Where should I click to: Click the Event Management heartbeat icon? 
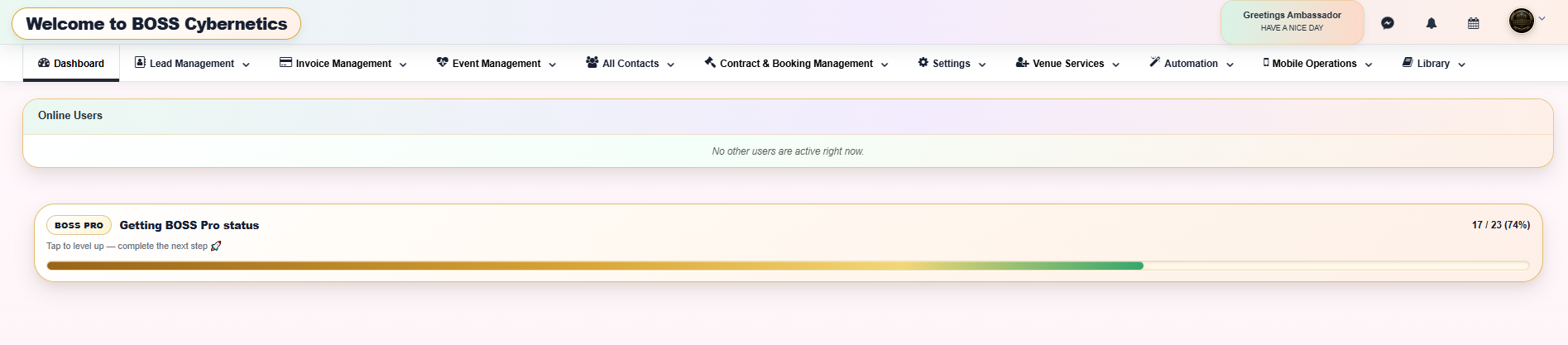tap(443, 62)
